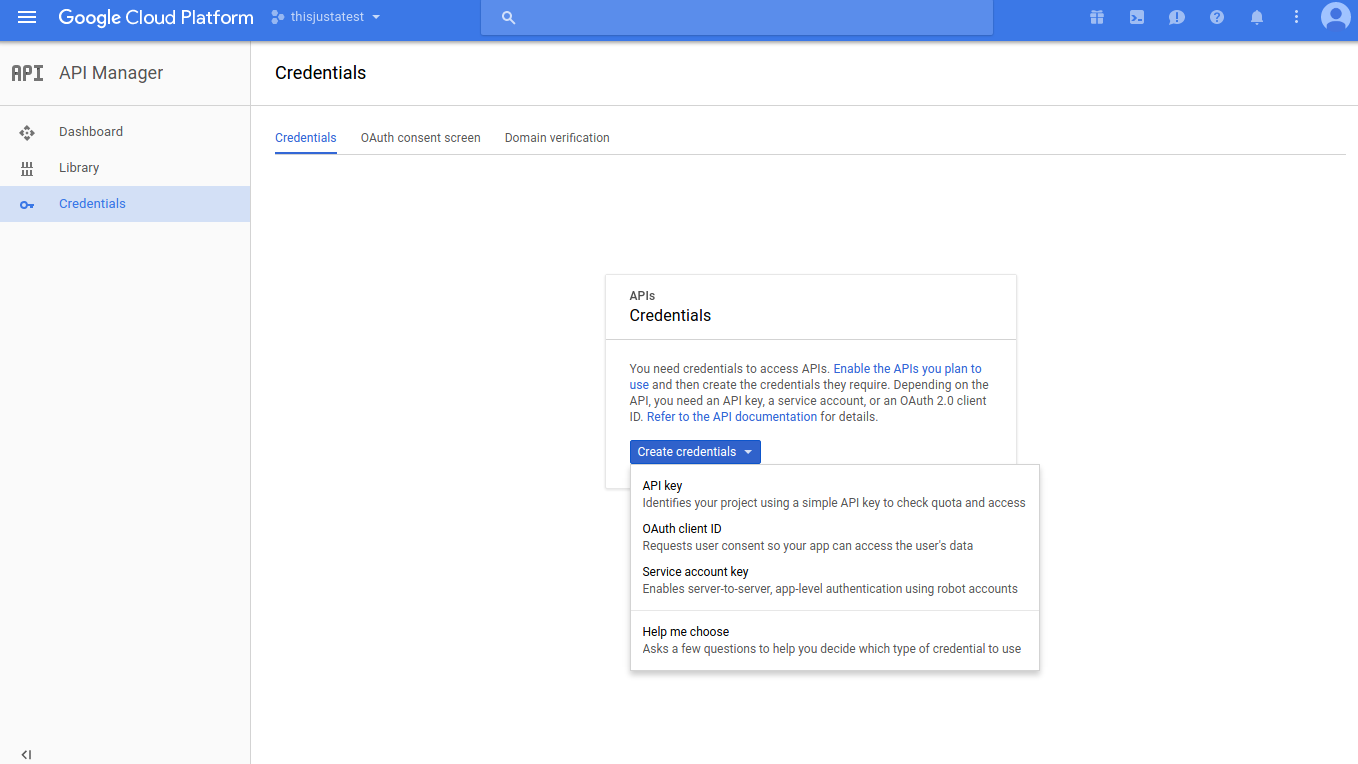1358x764 pixels.
Task: Follow 'Enable the APIs you plan to use' link
Action: (x=907, y=369)
